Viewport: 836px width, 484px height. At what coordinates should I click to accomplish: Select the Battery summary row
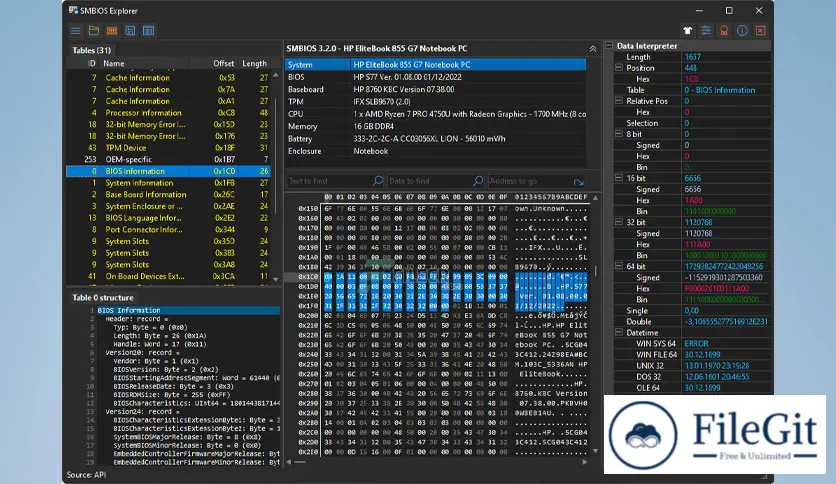coord(436,139)
